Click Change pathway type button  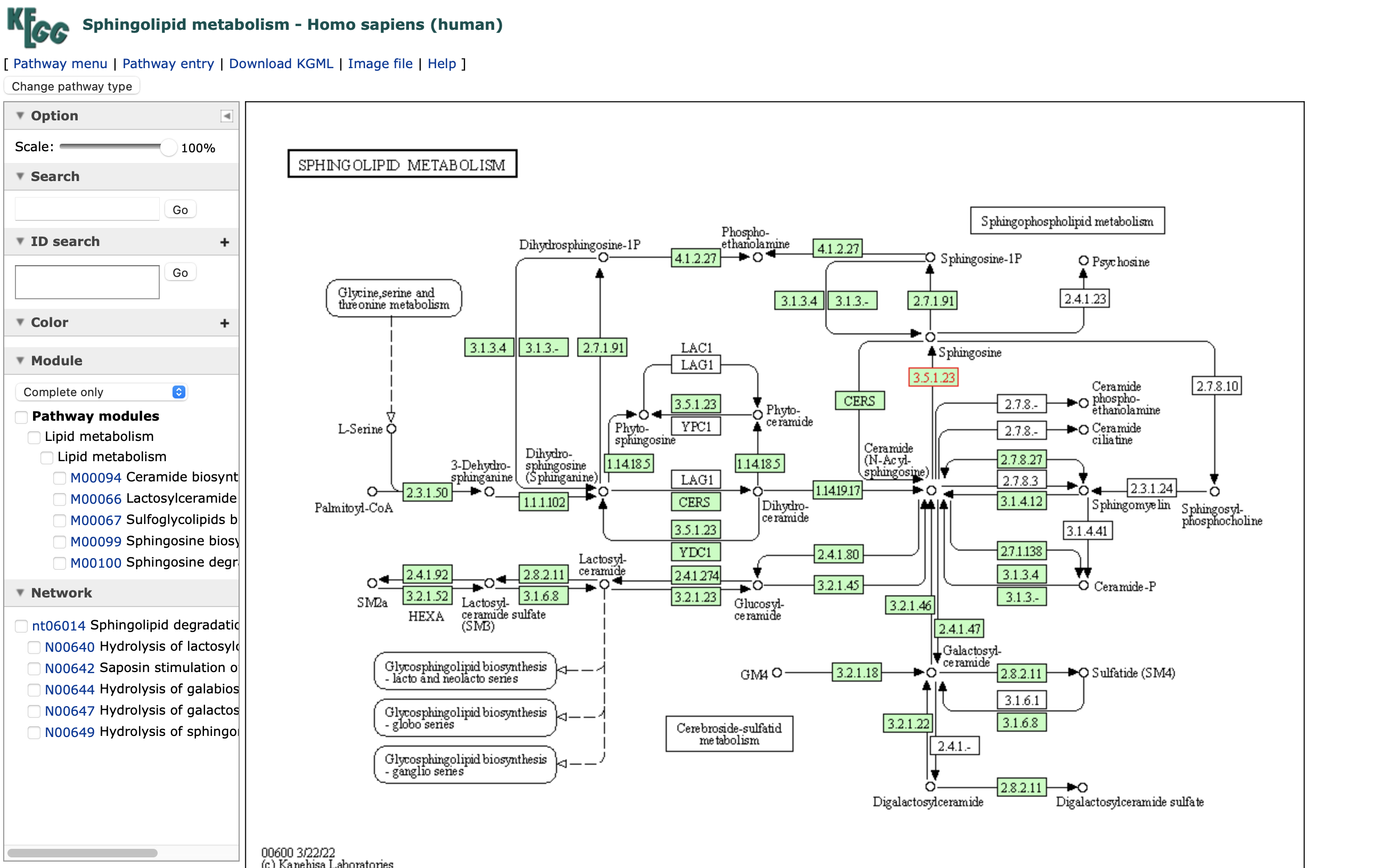pos(72,86)
